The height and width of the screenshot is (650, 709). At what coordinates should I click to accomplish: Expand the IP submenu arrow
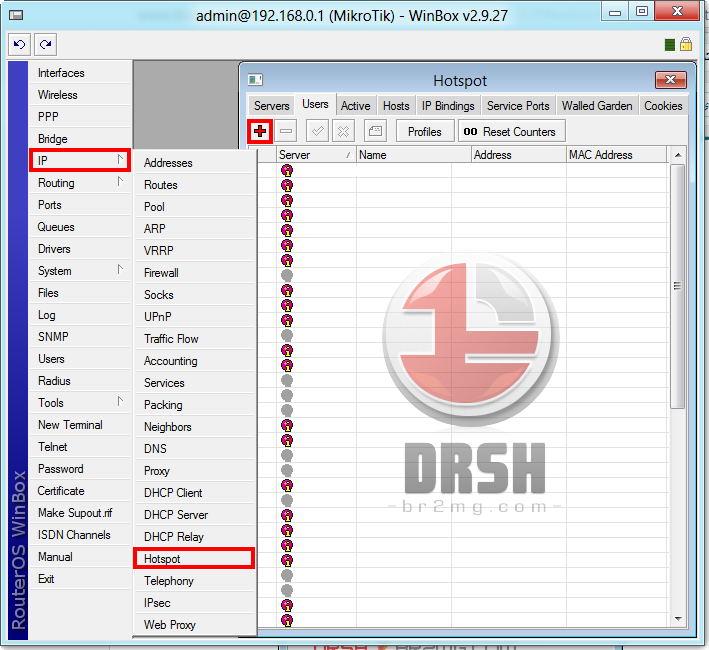click(x=120, y=160)
